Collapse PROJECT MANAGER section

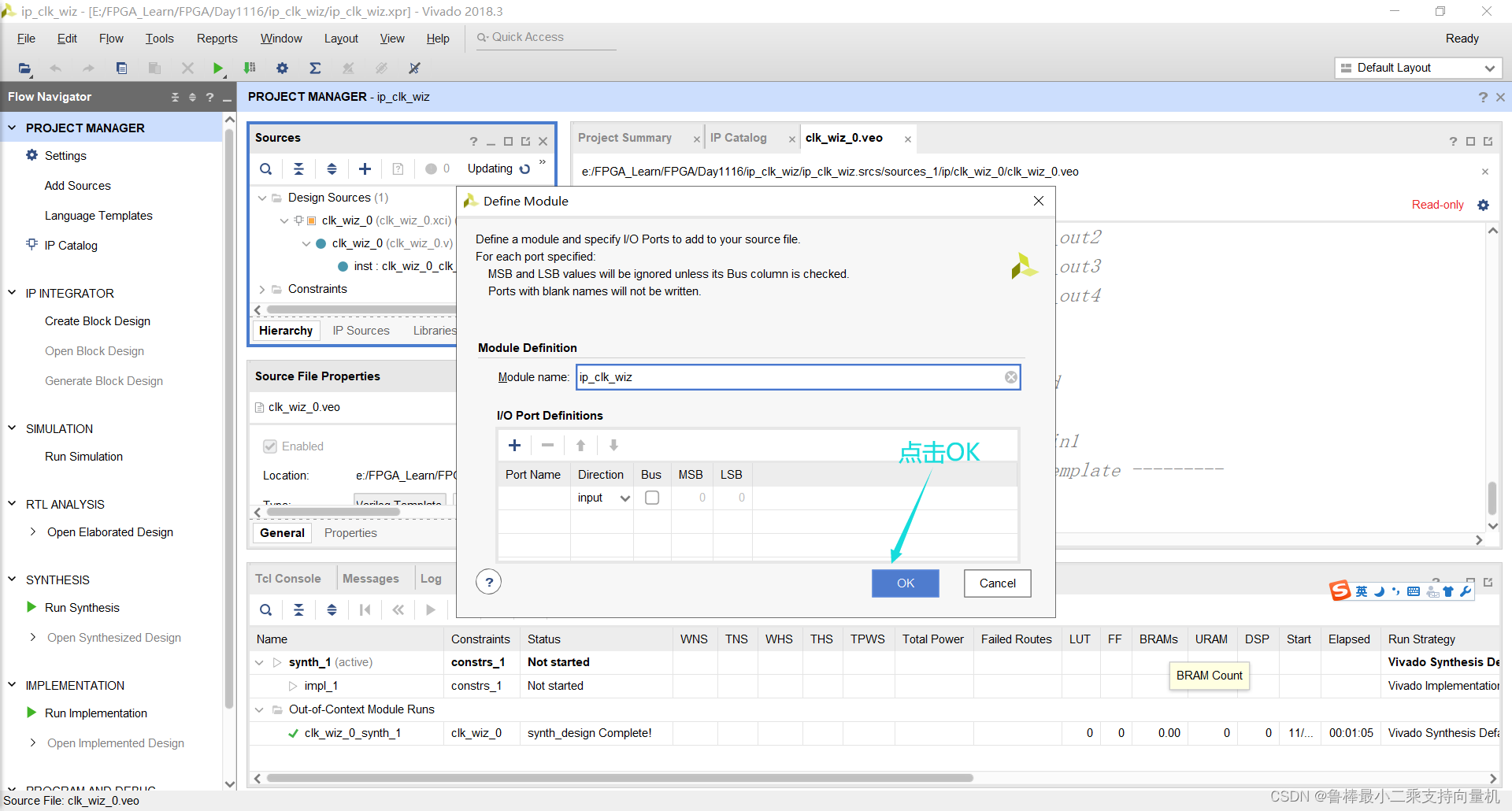click(x=12, y=128)
